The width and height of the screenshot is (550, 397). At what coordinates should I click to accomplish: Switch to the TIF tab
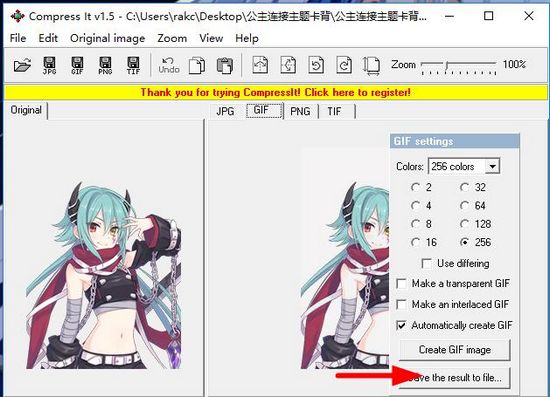coord(336,112)
